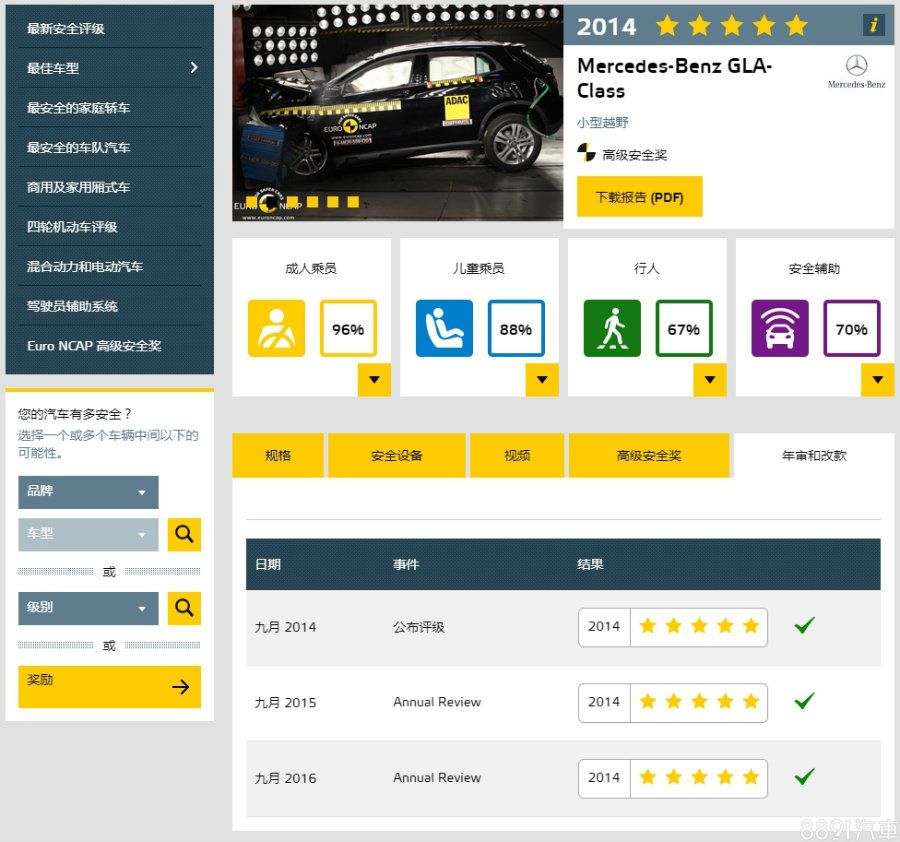Click the 2014 rating badge in 九月 2015 row
Screen dimensions: 900x842
pos(673,703)
